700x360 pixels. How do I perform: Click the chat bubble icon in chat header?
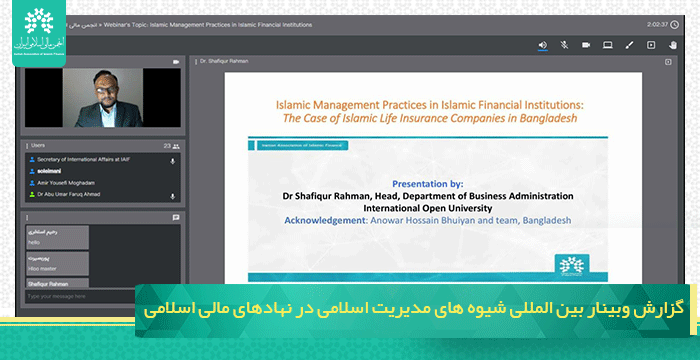tap(176, 218)
